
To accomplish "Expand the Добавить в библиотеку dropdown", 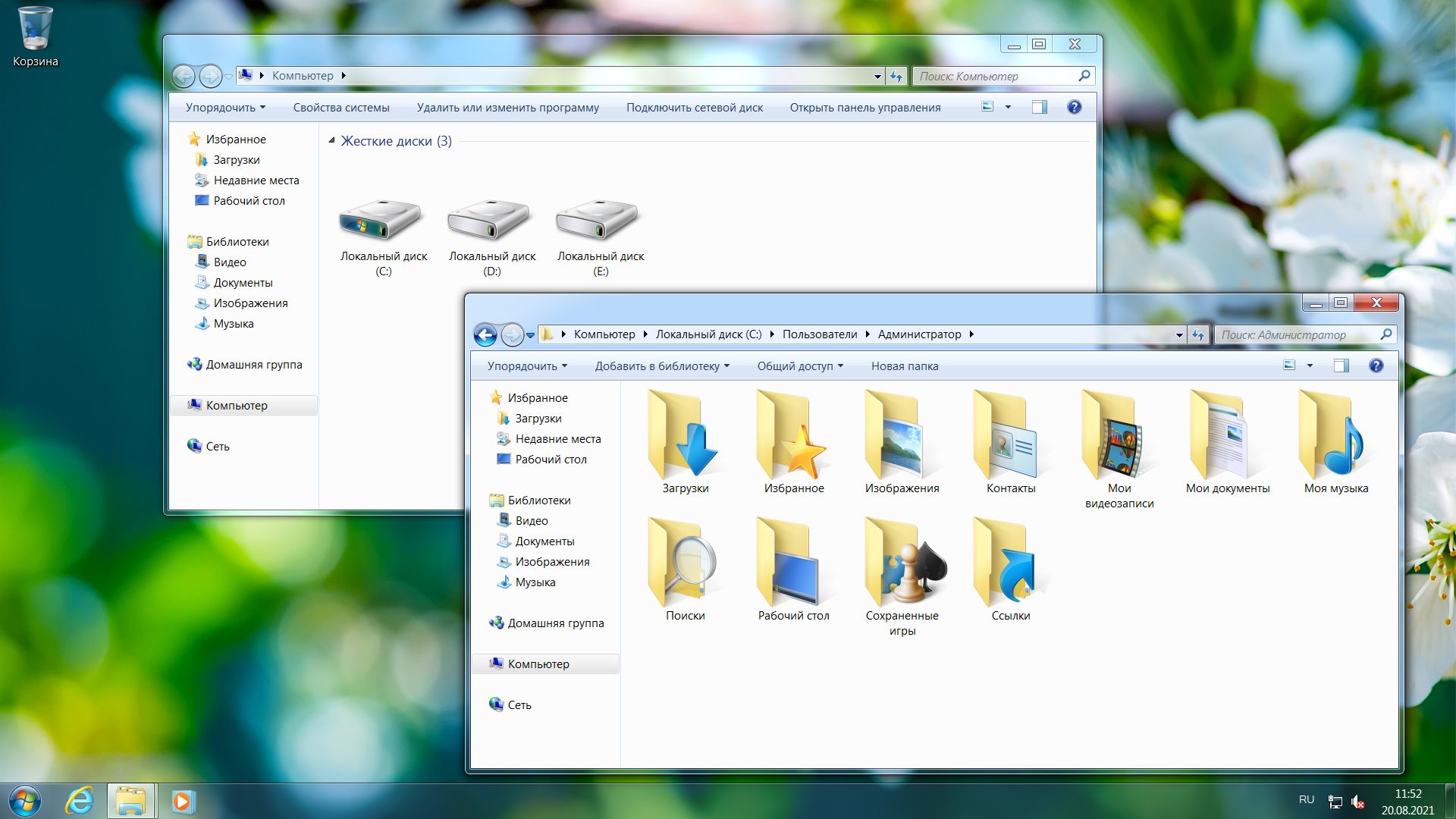I will coord(661,366).
